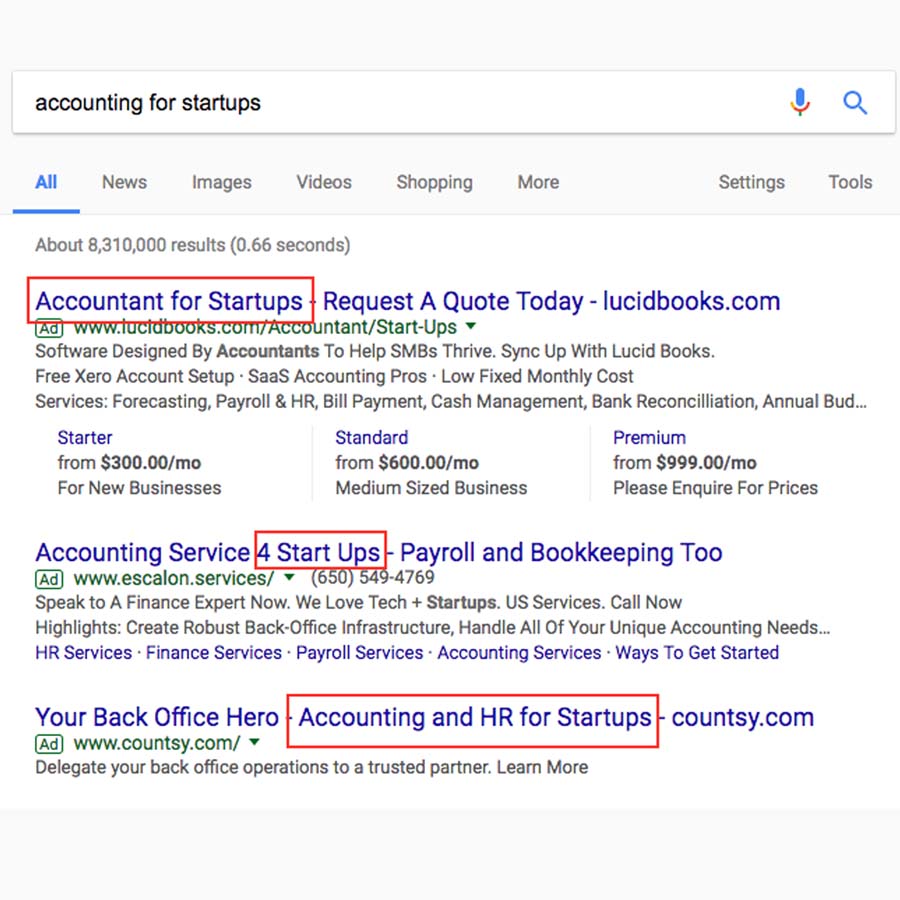Expand the More menu
Image resolution: width=900 pixels, height=900 pixels.
coord(538,182)
